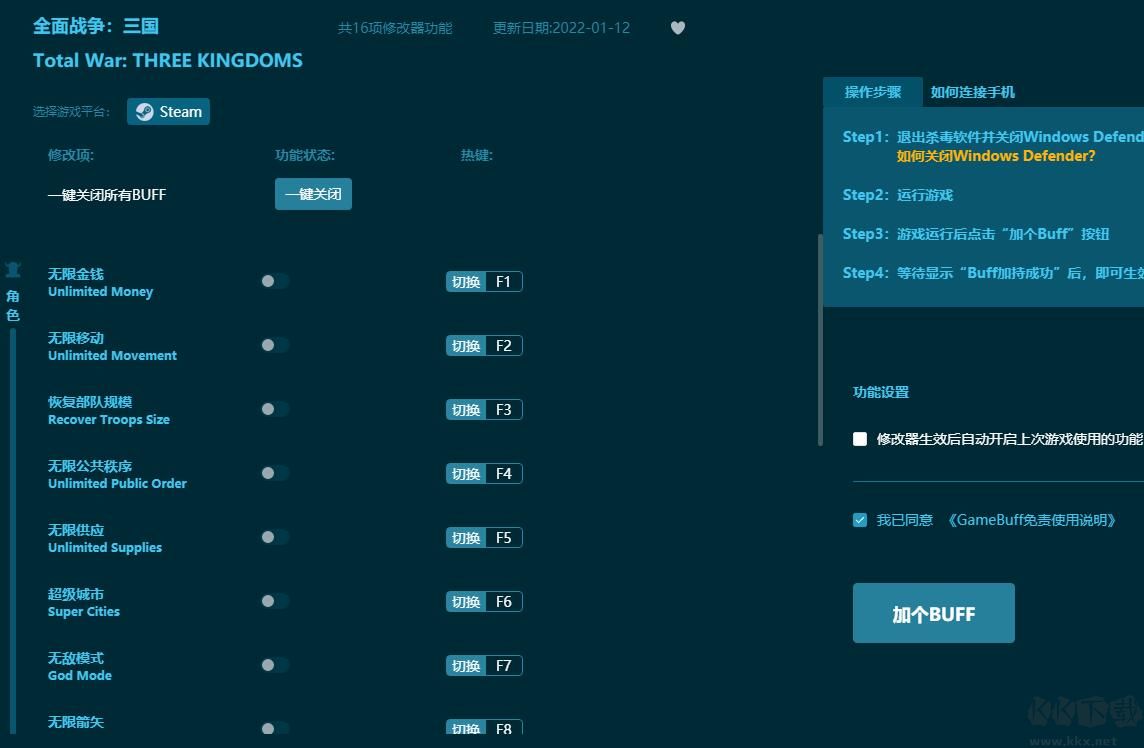Click the God Mode label
The image size is (1144, 748).
pos(80,675)
